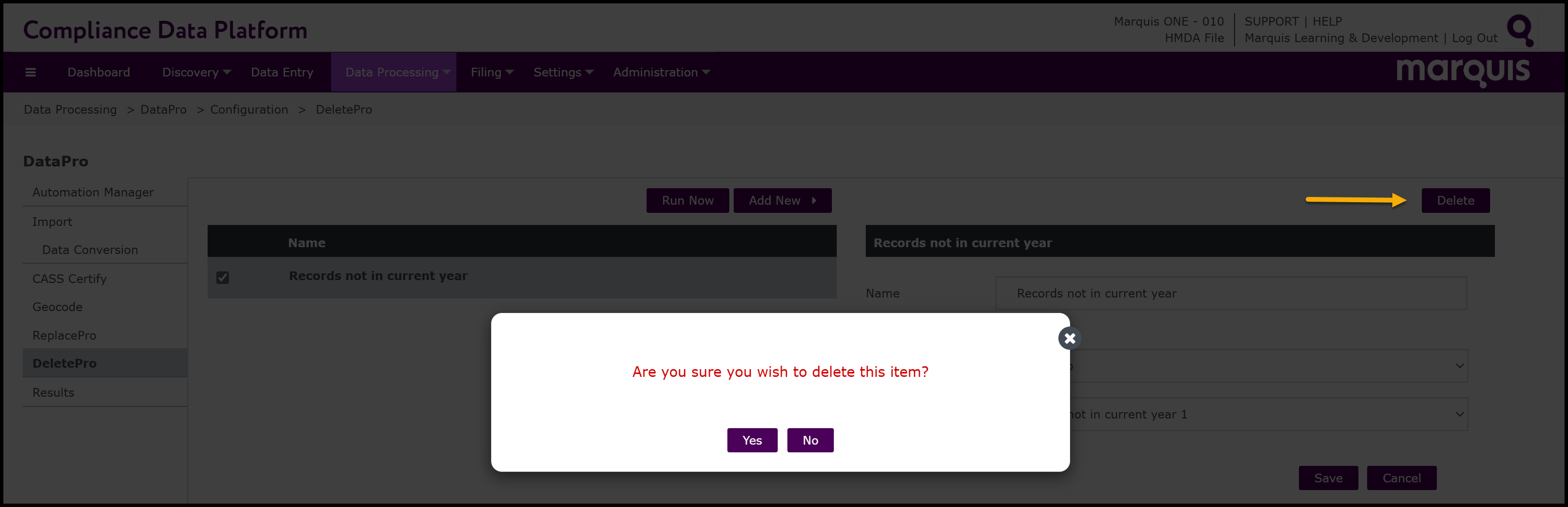Image resolution: width=1568 pixels, height=507 pixels.
Task: Open the Dashboard tab
Action: click(99, 73)
